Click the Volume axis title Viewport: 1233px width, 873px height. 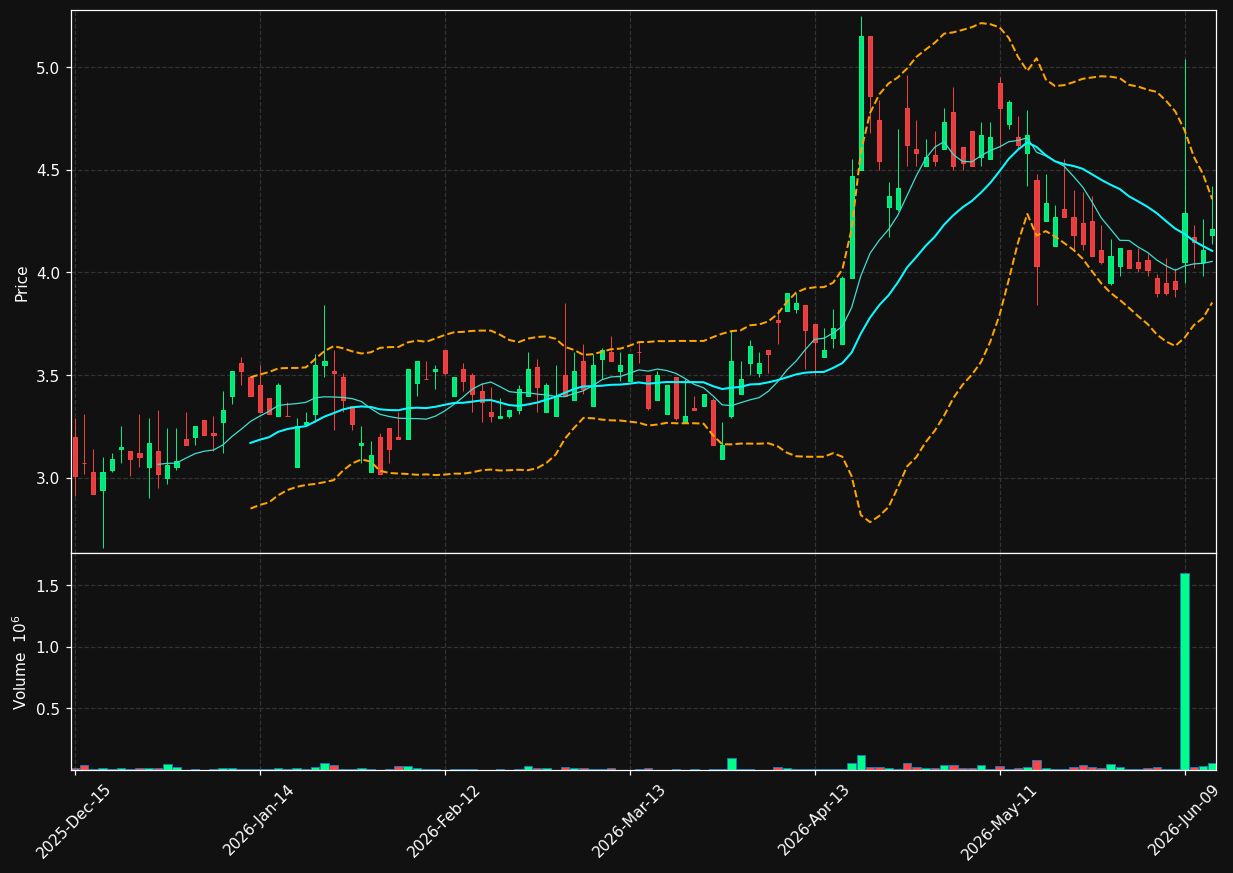point(20,662)
